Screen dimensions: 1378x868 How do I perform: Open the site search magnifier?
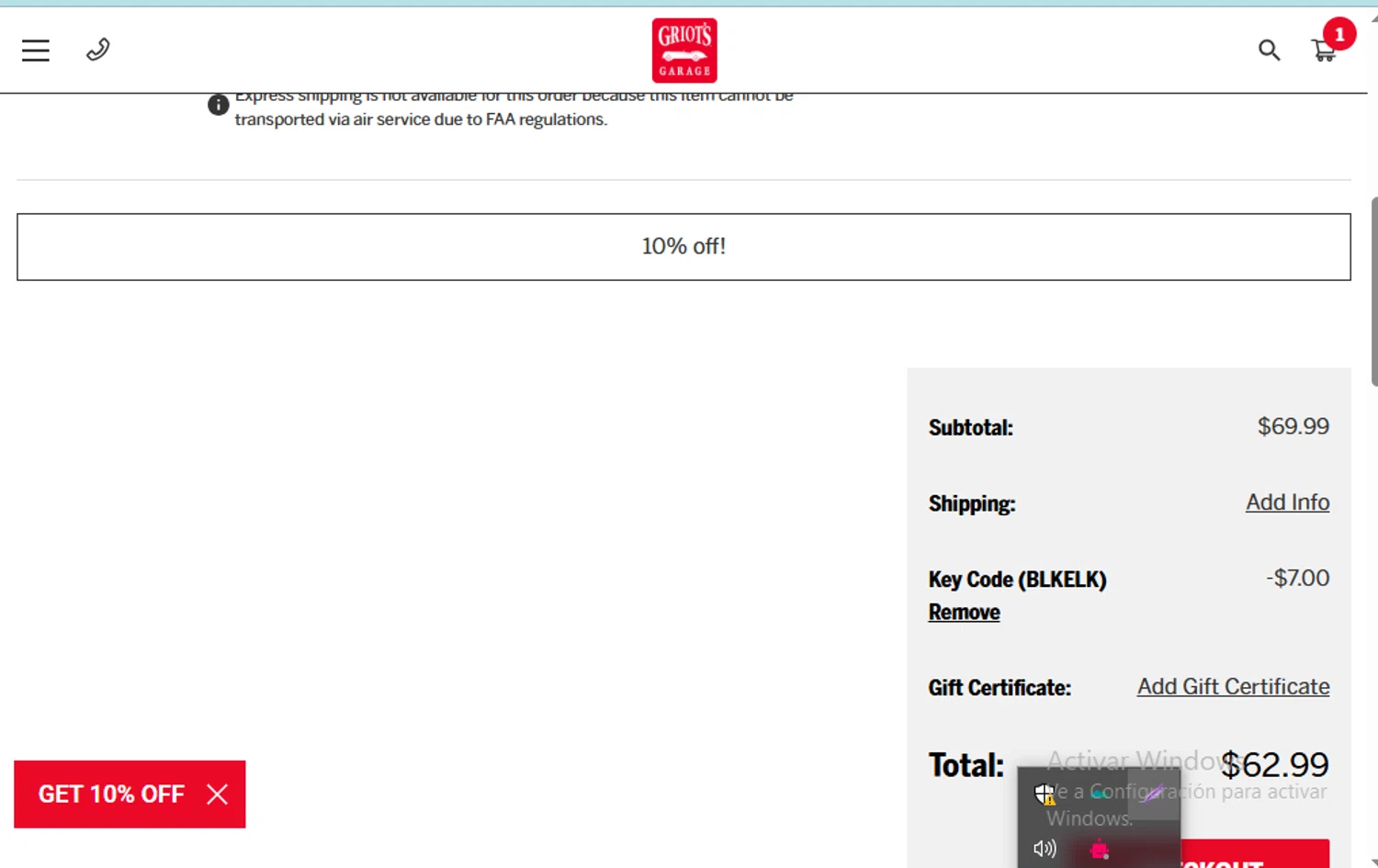point(1269,50)
